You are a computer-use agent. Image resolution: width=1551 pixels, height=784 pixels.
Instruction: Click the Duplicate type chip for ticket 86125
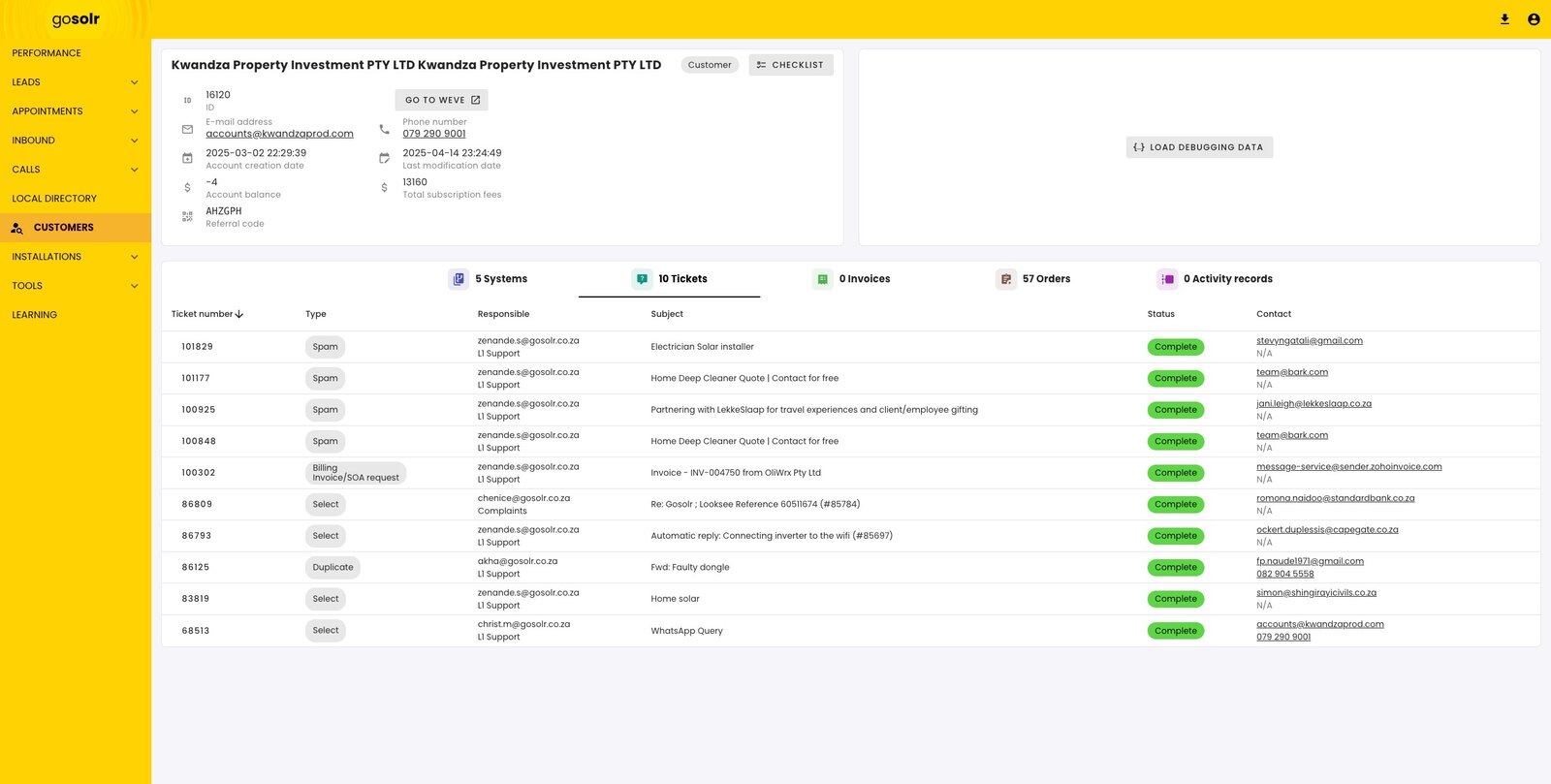coord(332,568)
